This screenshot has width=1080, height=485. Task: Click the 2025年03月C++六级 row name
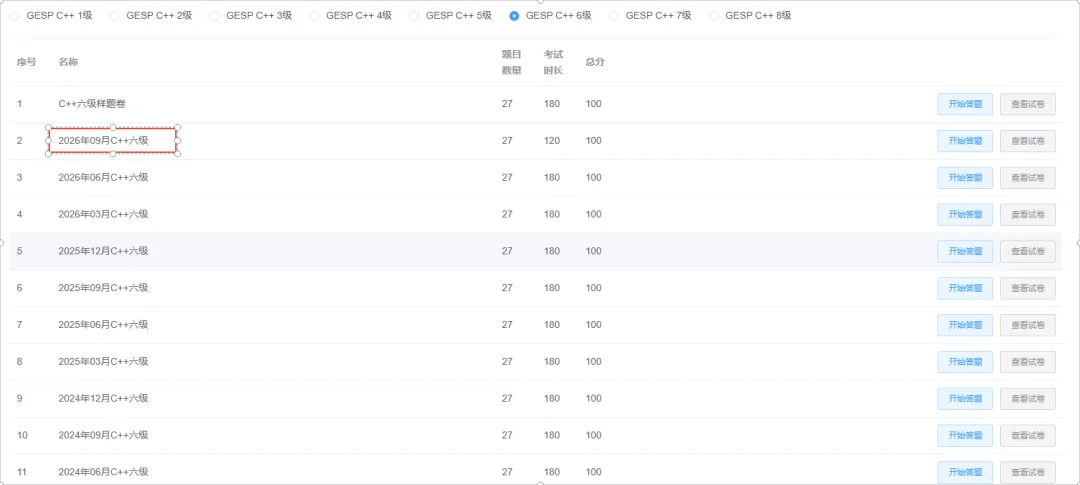tap(103, 362)
